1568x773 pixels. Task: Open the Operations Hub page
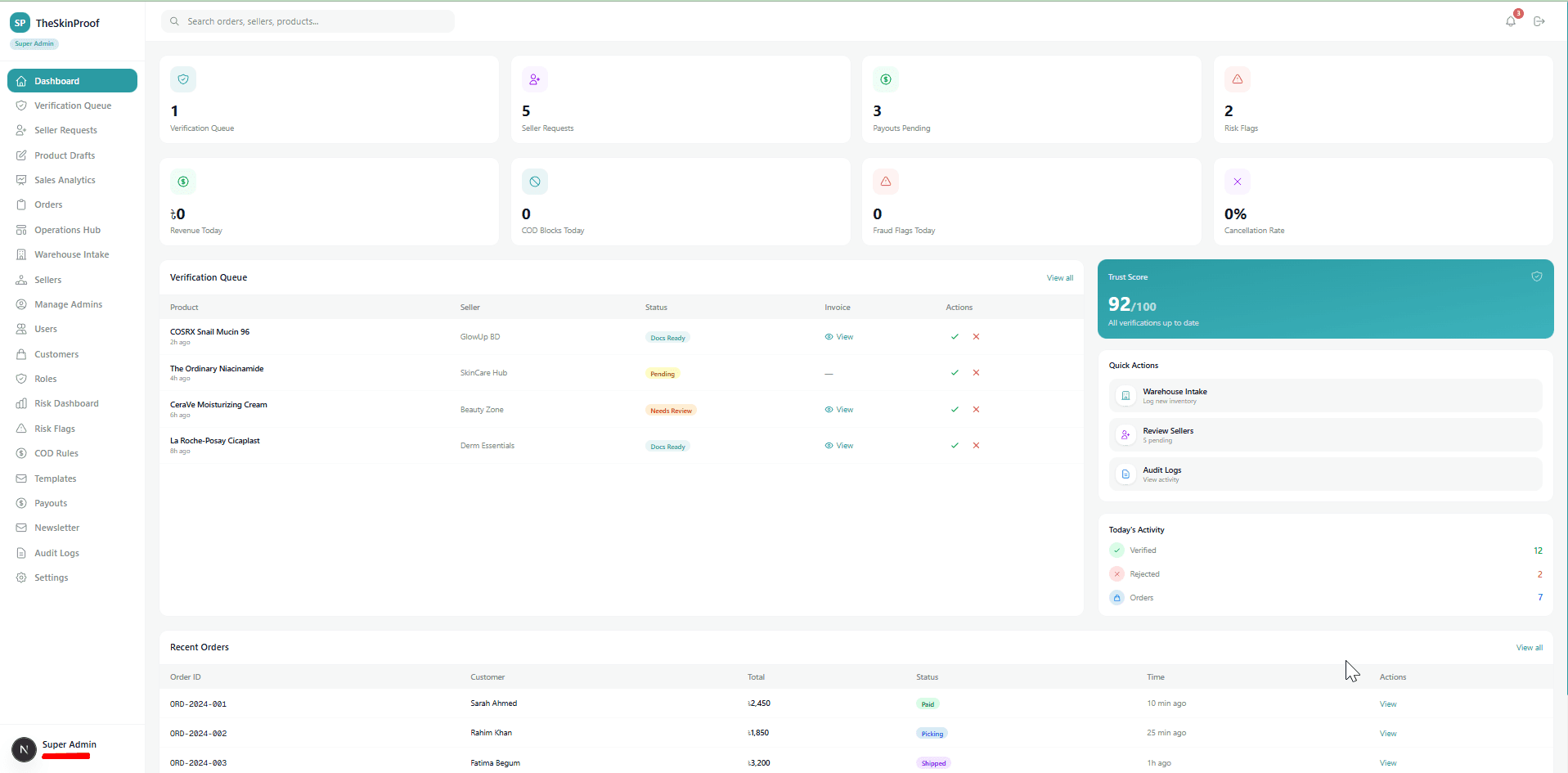click(66, 230)
